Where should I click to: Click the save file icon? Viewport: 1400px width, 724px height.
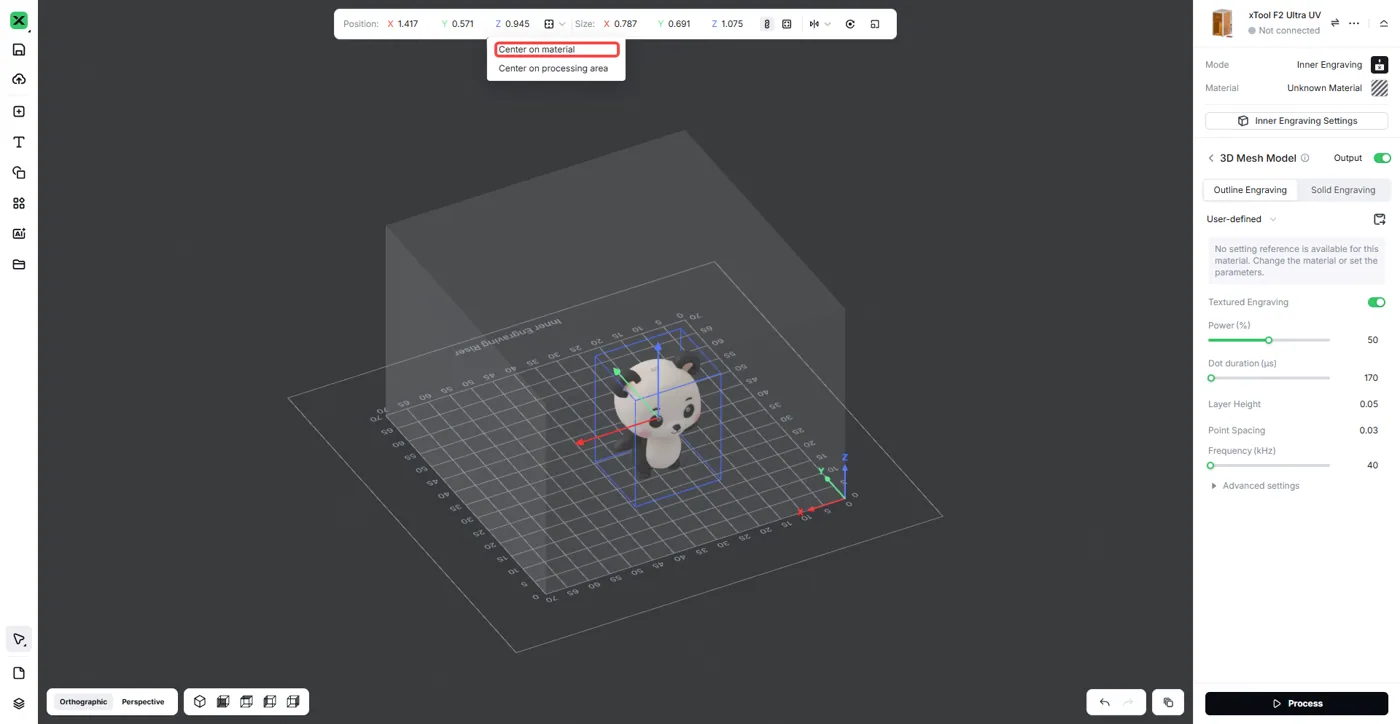pyautogui.click(x=18, y=49)
